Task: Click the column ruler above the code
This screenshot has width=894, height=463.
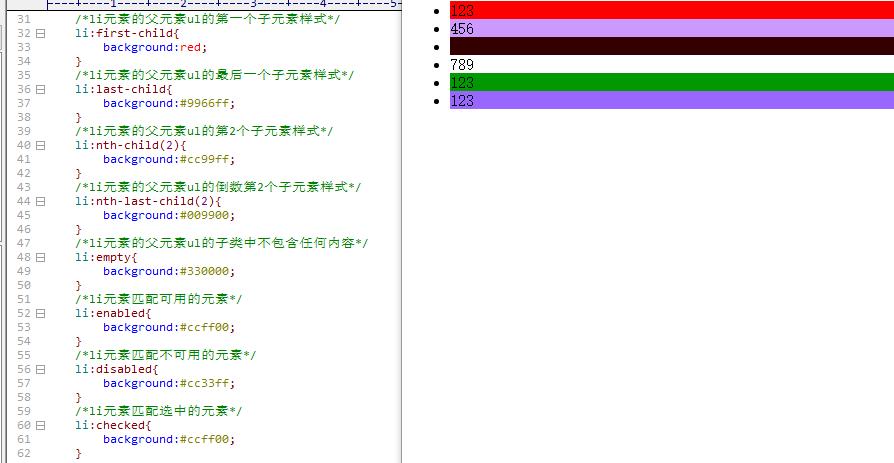Action: point(224,4)
